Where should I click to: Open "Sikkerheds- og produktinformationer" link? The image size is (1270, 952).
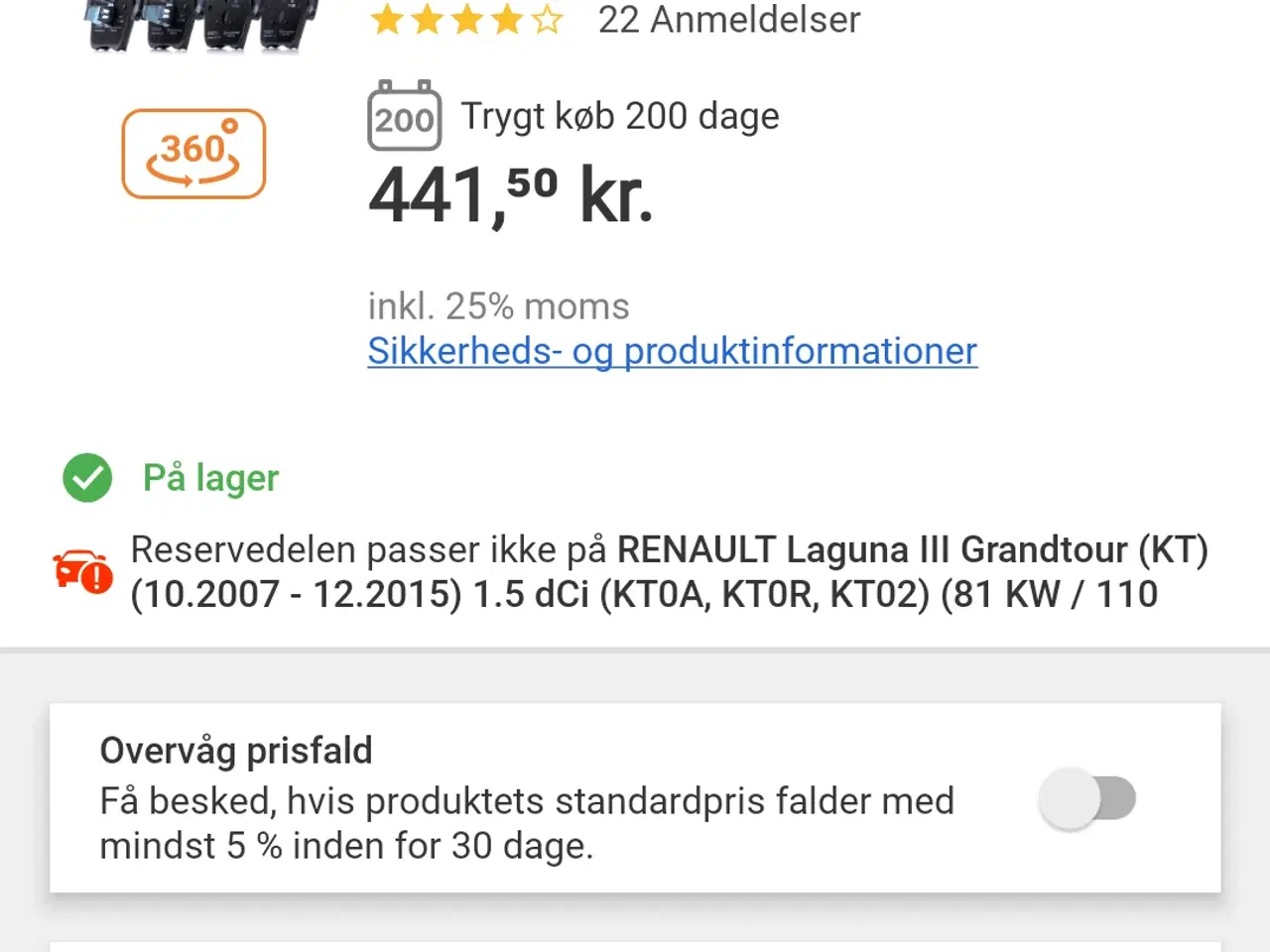[x=672, y=352]
